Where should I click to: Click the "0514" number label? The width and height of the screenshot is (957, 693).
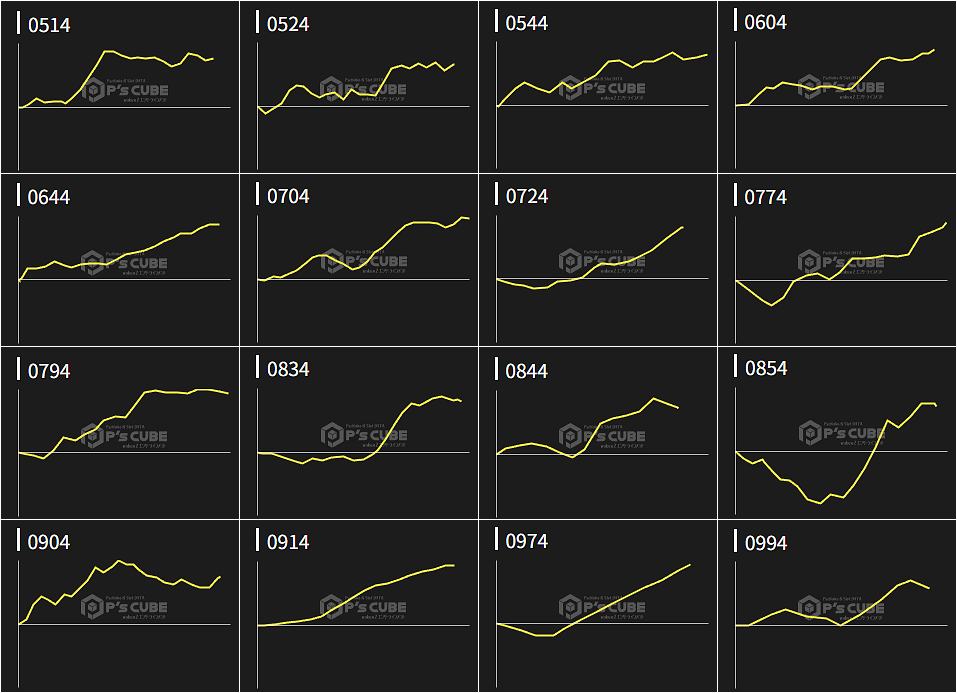[x=49, y=25]
